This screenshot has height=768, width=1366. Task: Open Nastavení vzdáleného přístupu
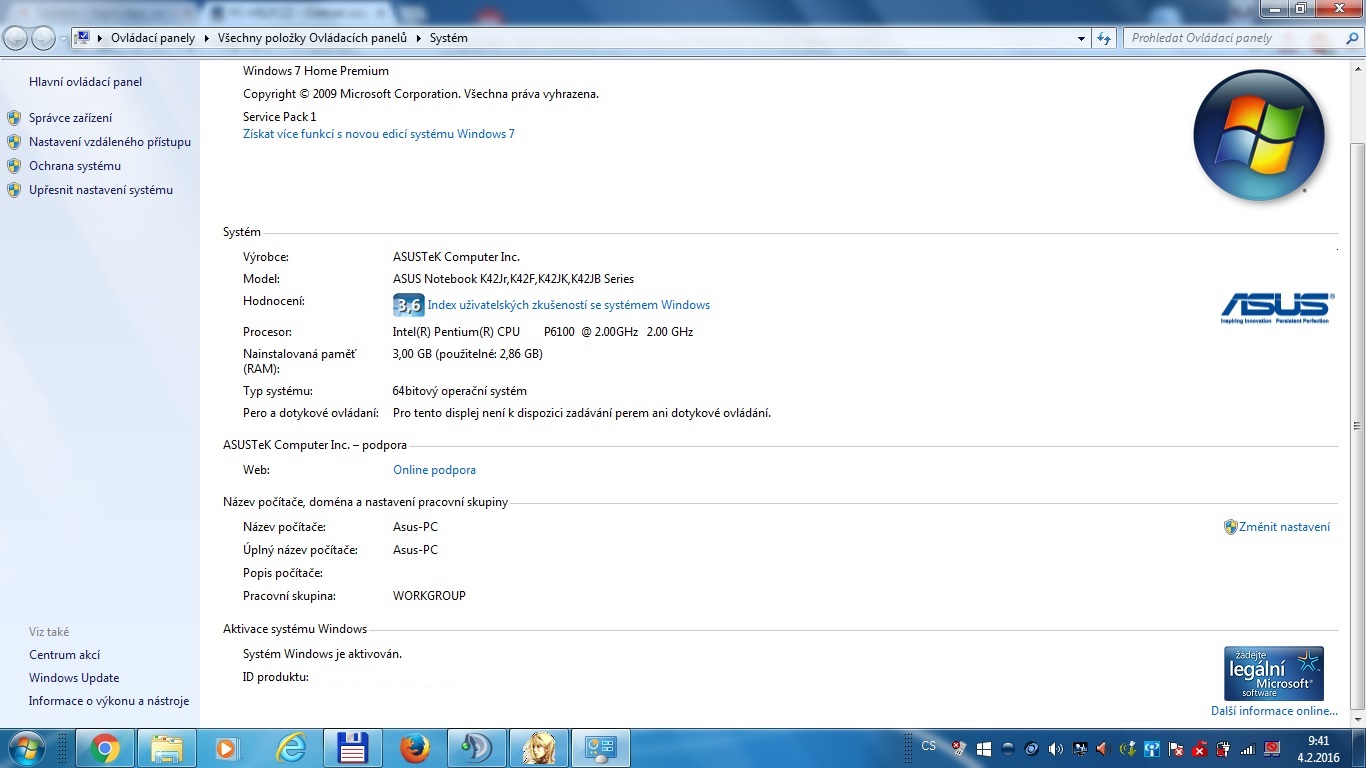[x=110, y=142]
